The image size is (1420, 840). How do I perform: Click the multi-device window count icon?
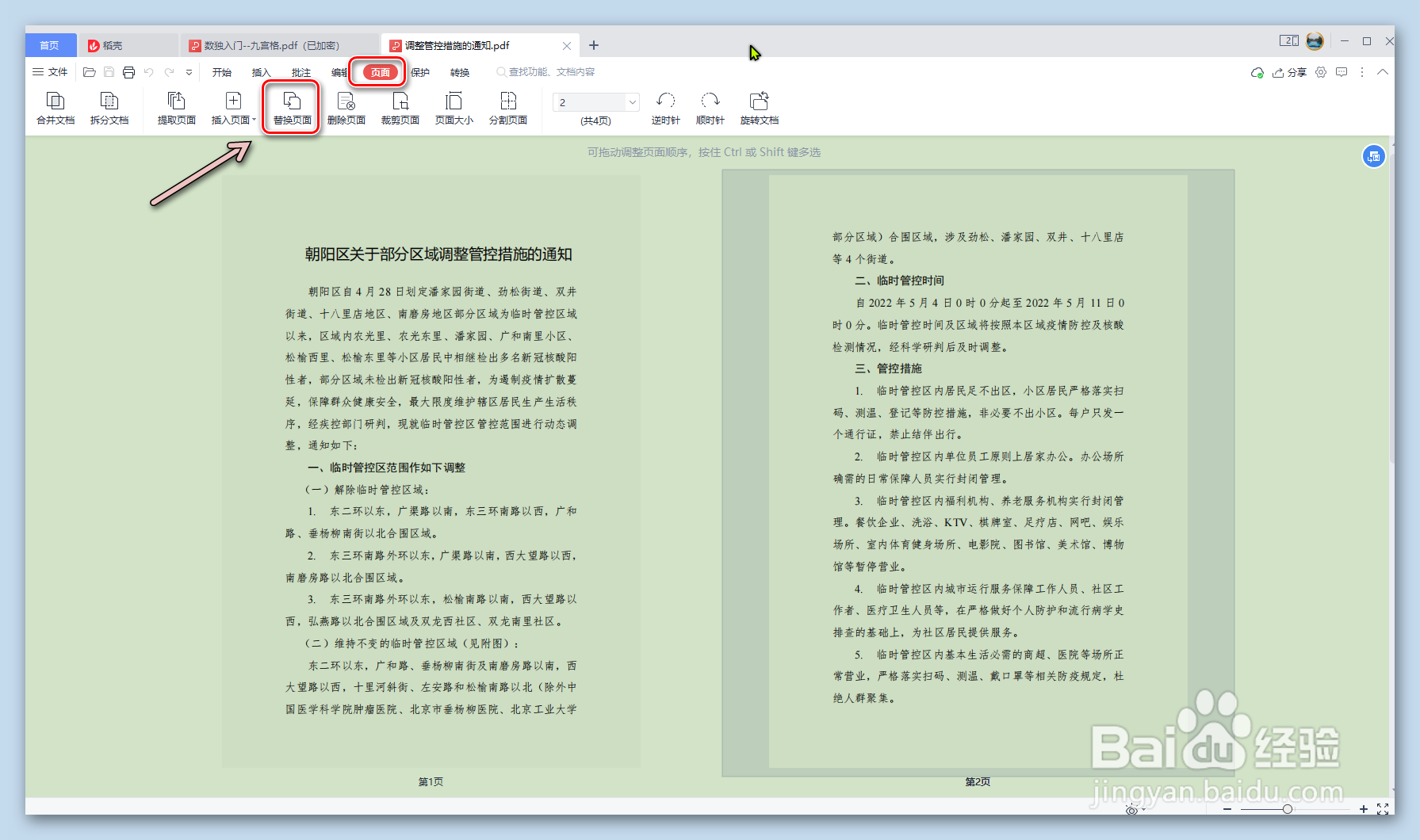1289,40
